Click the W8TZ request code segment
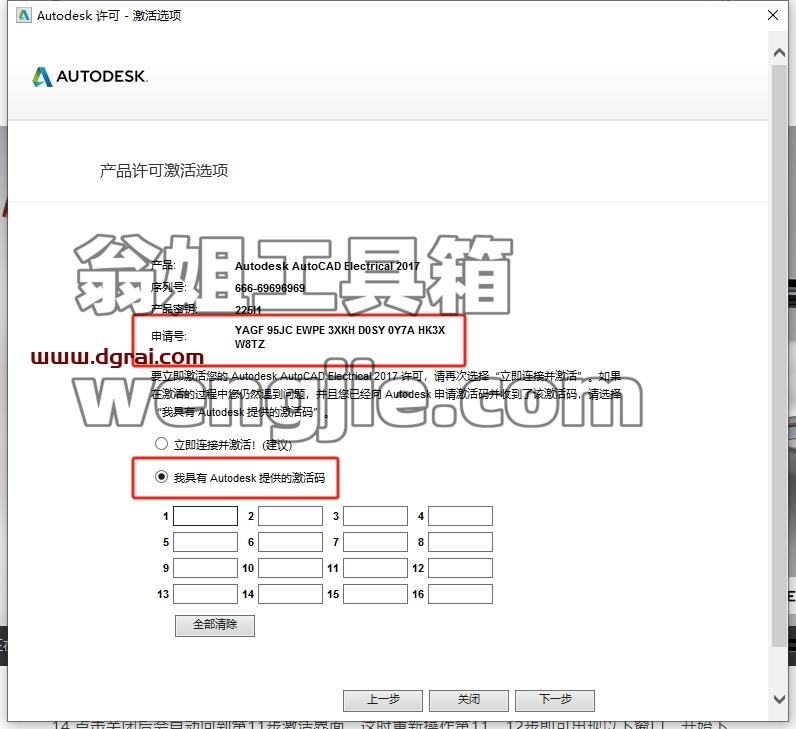 (250, 344)
